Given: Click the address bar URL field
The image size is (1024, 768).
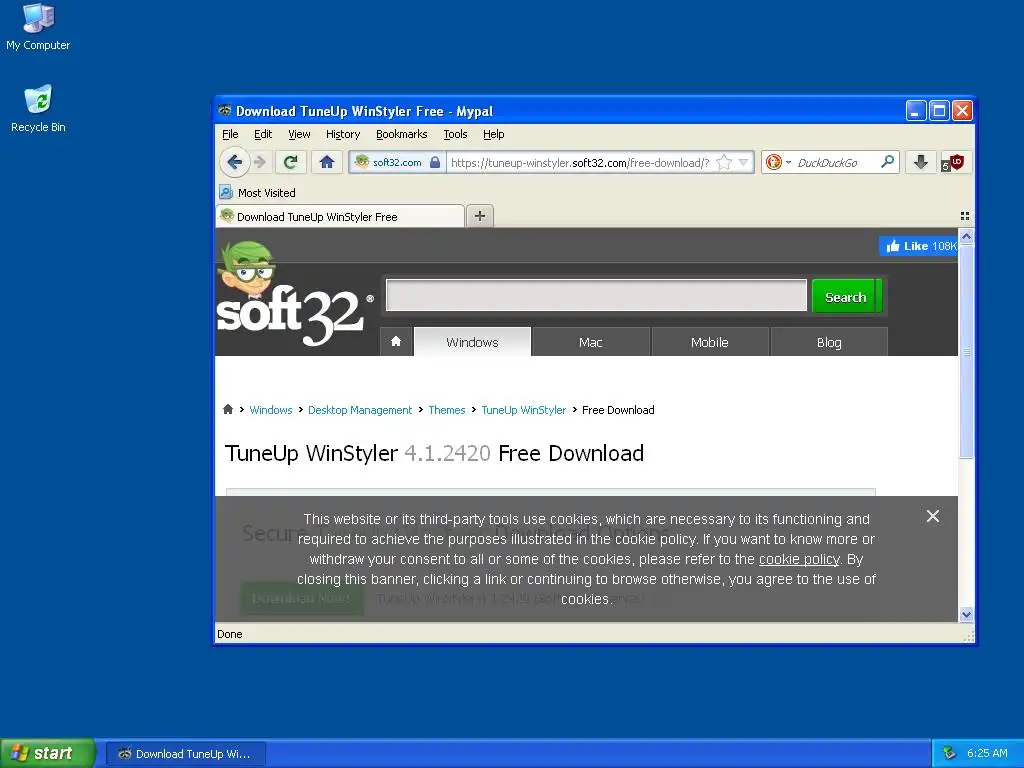Looking at the screenshot, I should [580, 163].
